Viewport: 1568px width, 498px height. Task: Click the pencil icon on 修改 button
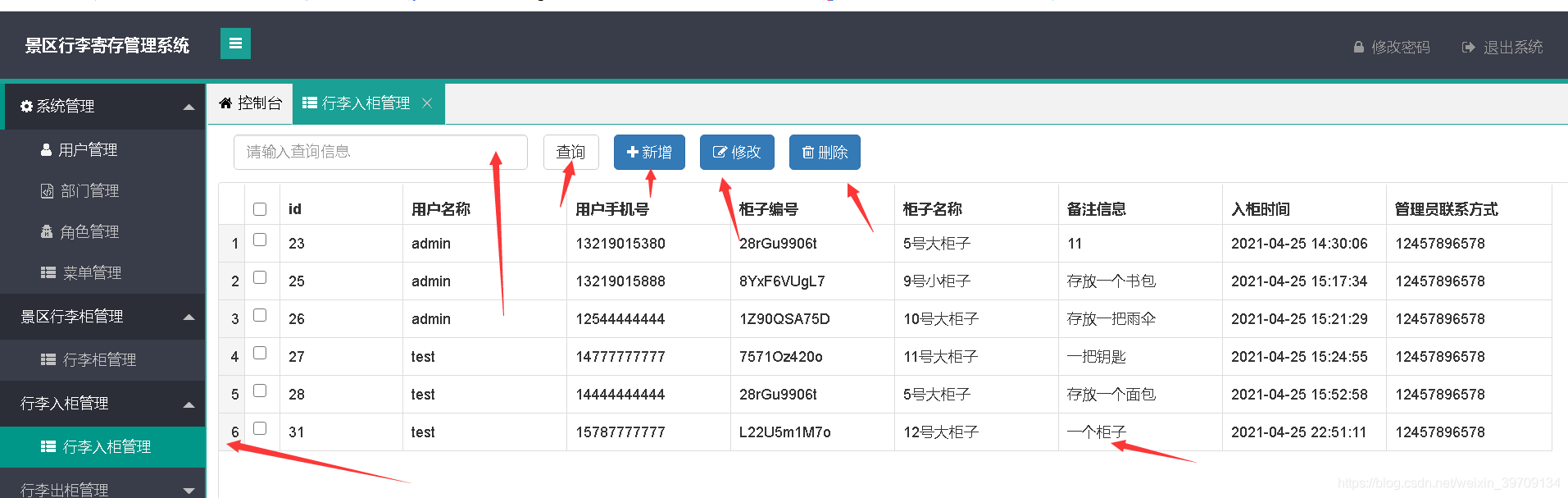point(720,153)
